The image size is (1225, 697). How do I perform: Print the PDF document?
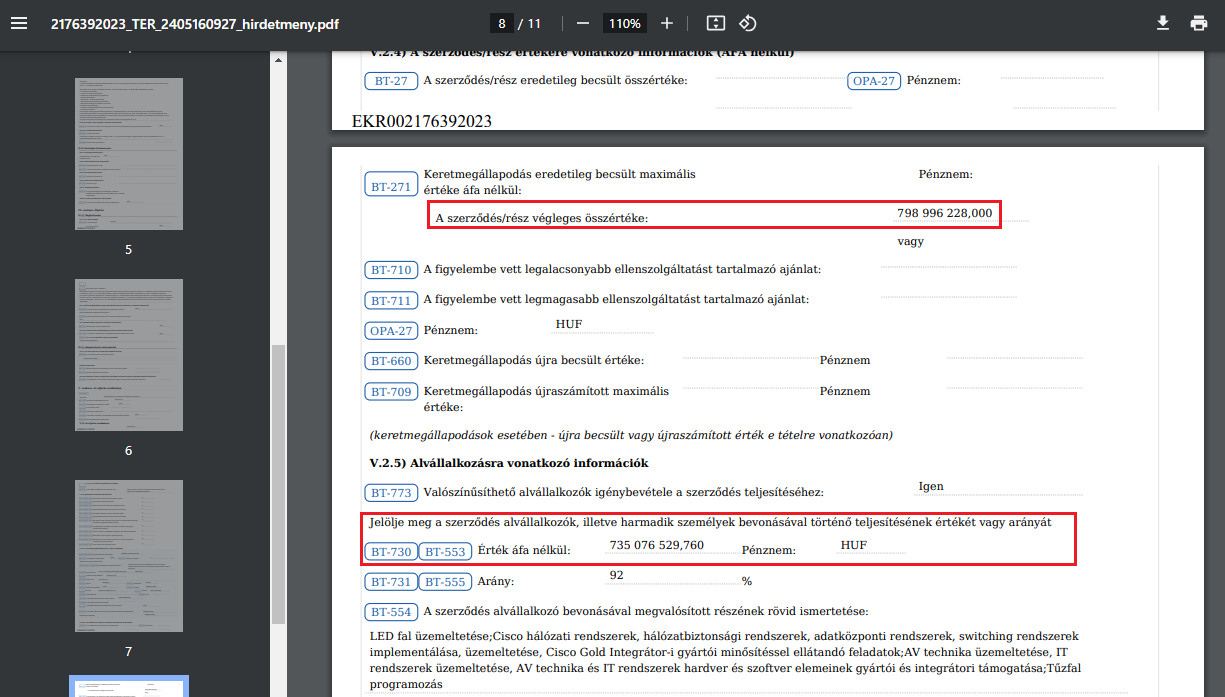pyautogui.click(x=1199, y=23)
